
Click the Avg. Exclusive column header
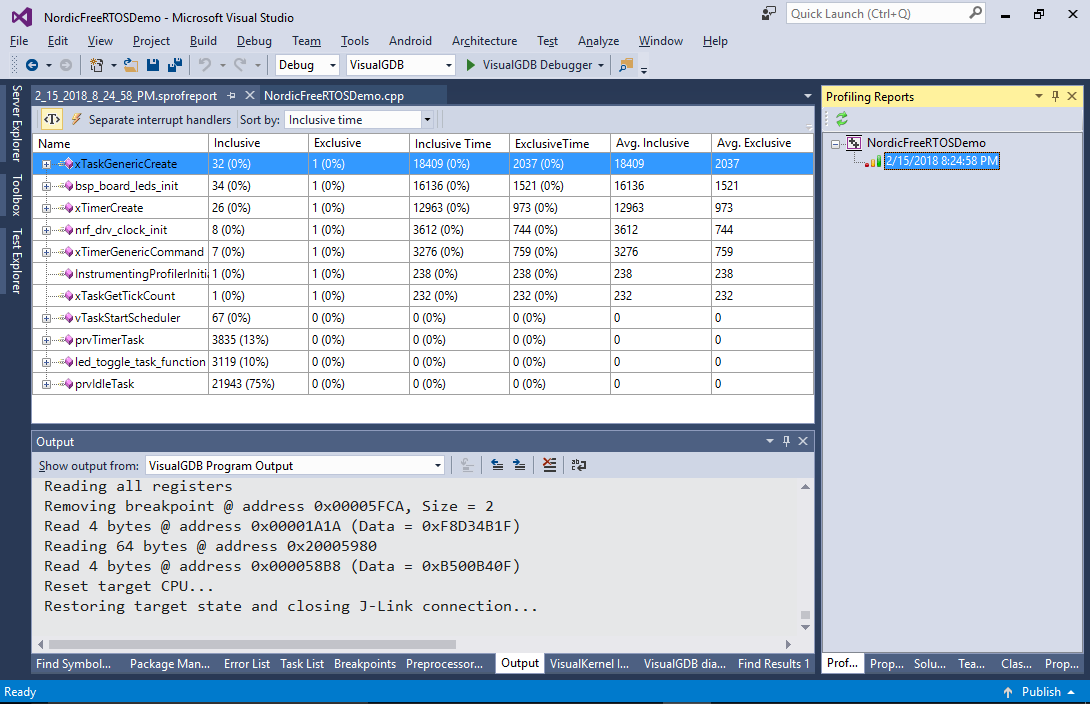pyautogui.click(x=762, y=143)
